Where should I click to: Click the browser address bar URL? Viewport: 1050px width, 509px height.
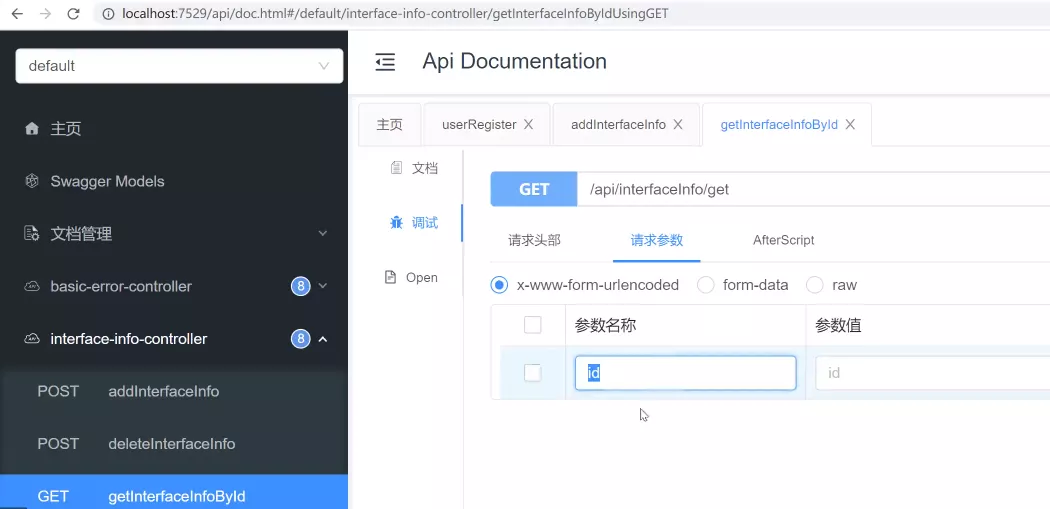coord(395,13)
